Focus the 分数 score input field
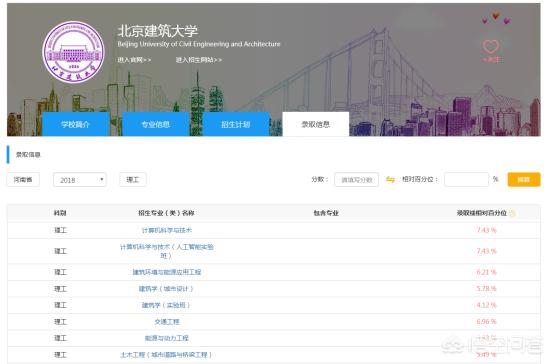 [356, 180]
